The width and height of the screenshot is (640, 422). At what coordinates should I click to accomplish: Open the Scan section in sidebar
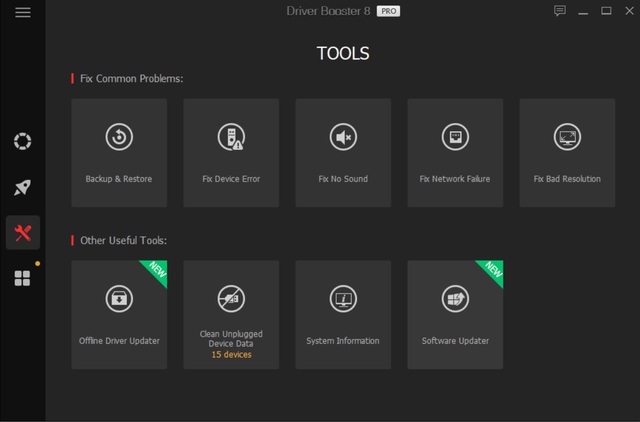tap(22, 141)
